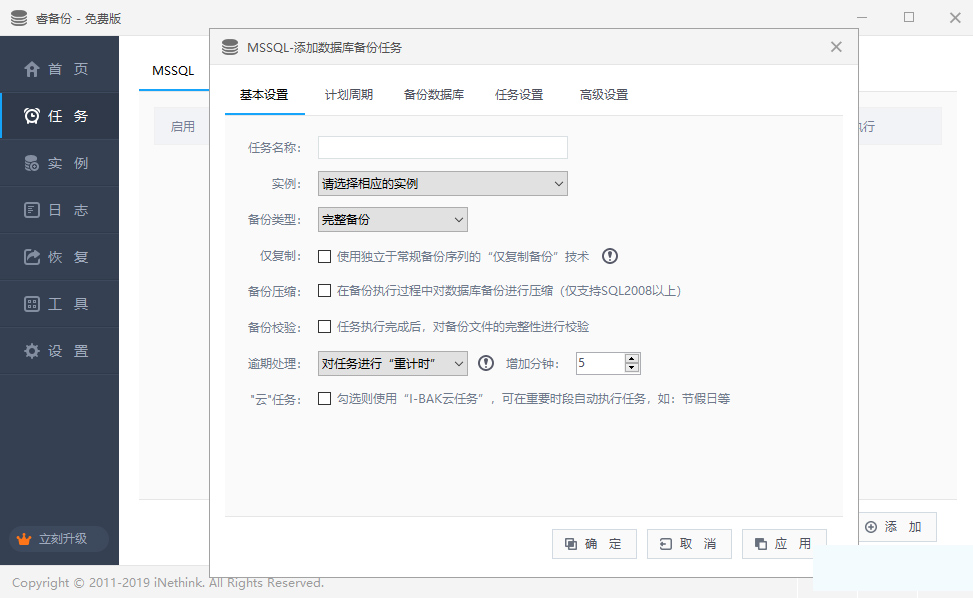Viewport: 973px width, 598px height.
Task: Click the 任务名称 name input field
Action: [442, 147]
